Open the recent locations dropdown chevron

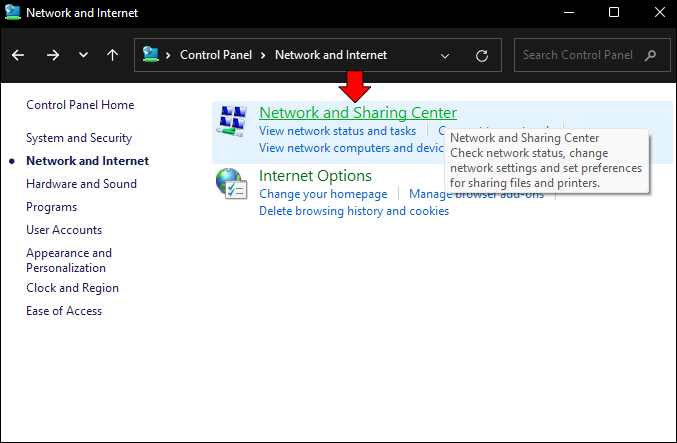click(x=83, y=55)
